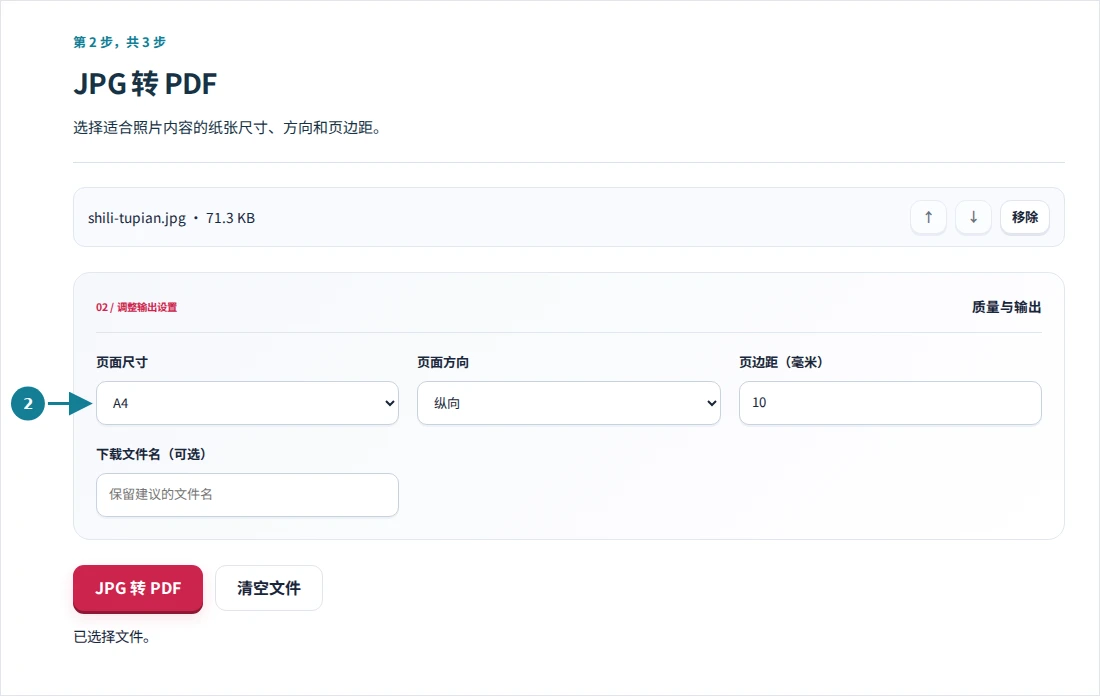
Task: Click 清空文件 button
Action: [269, 588]
